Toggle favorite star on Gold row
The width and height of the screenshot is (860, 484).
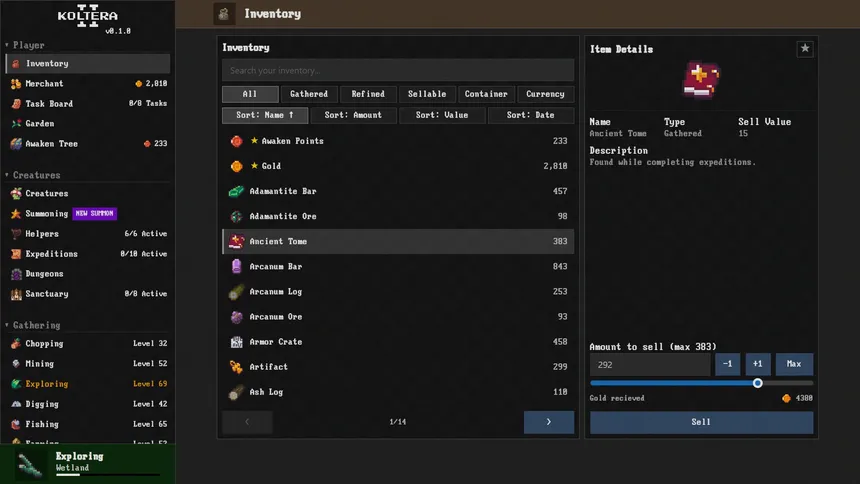click(x=254, y=165)
